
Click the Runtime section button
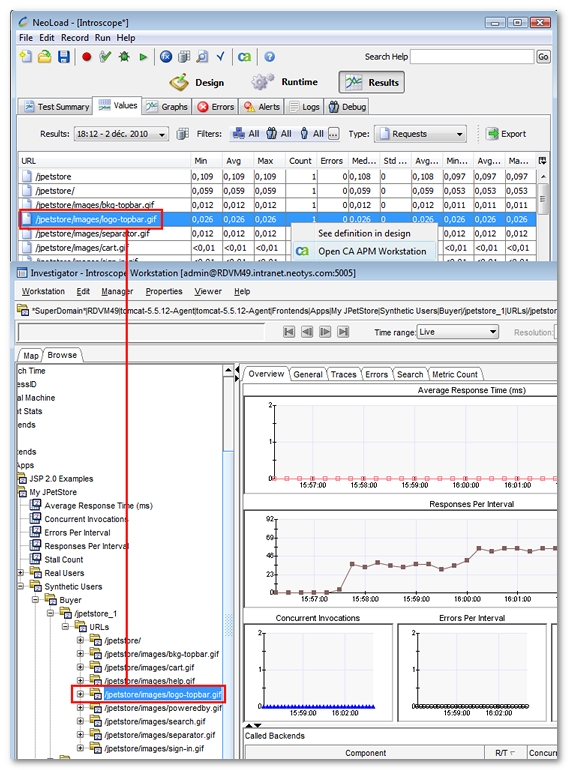pos(284,82)
